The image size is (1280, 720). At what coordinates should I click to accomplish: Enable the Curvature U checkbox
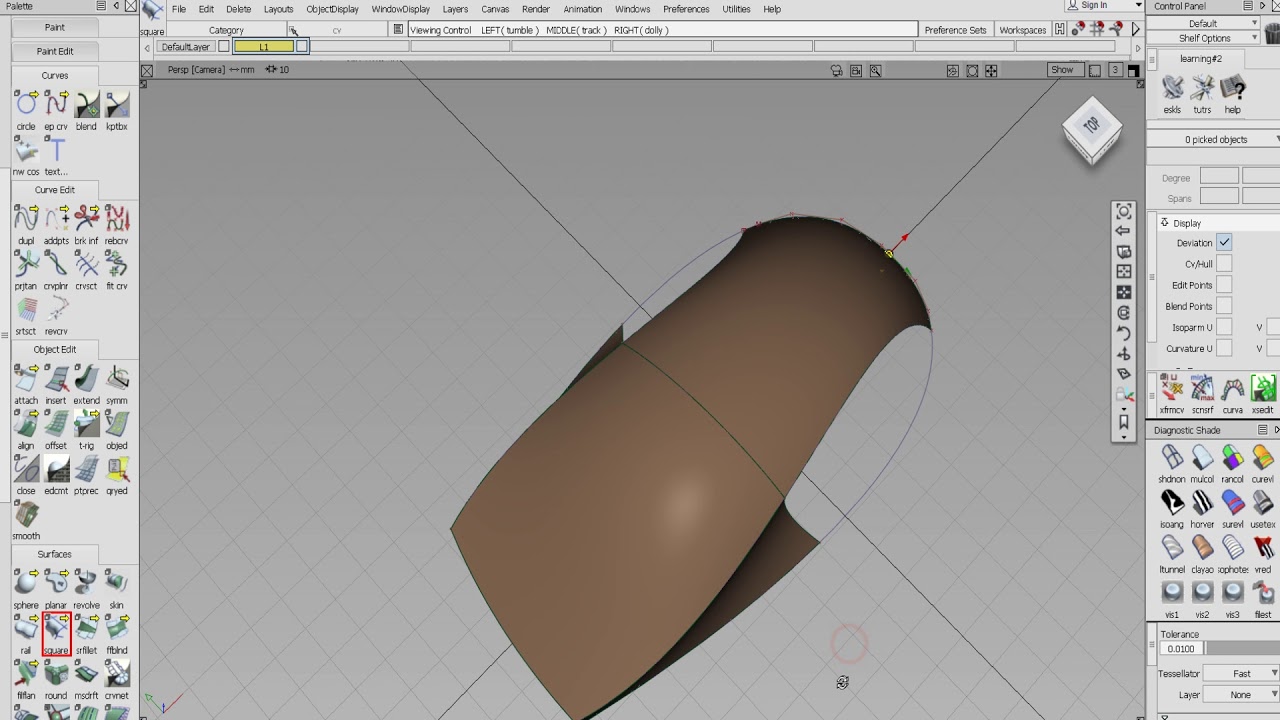pos(1224,348)
